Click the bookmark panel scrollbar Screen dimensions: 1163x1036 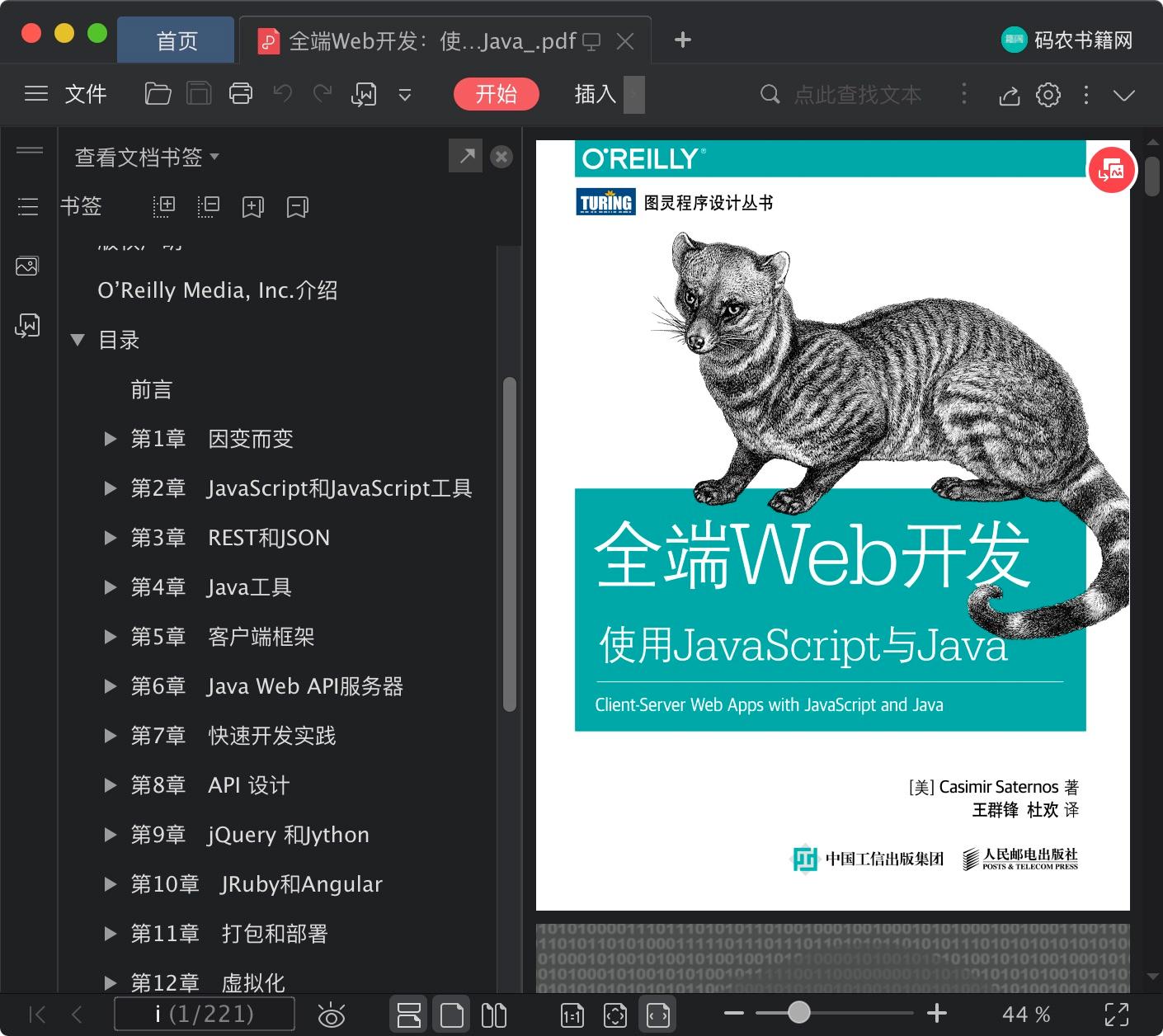pos(510,544)
